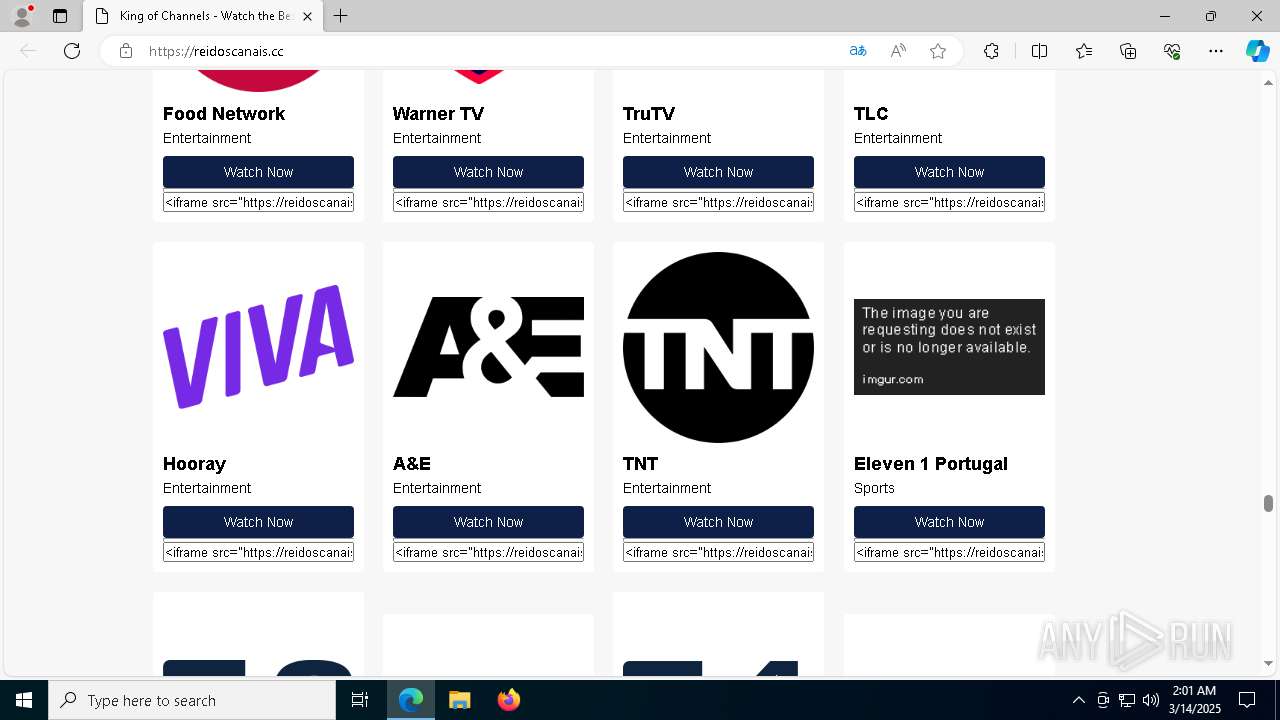Launch Firefox from taskbar
1280x720 pixels.
click(x=508, y=700)
